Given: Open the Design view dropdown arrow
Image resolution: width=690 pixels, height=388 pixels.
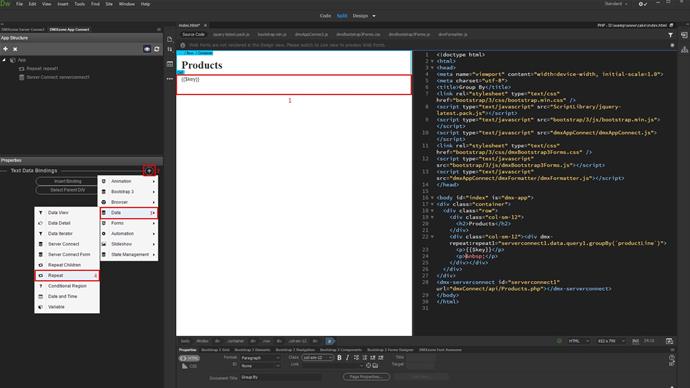Looking at the screenshot, I should 374,16.
